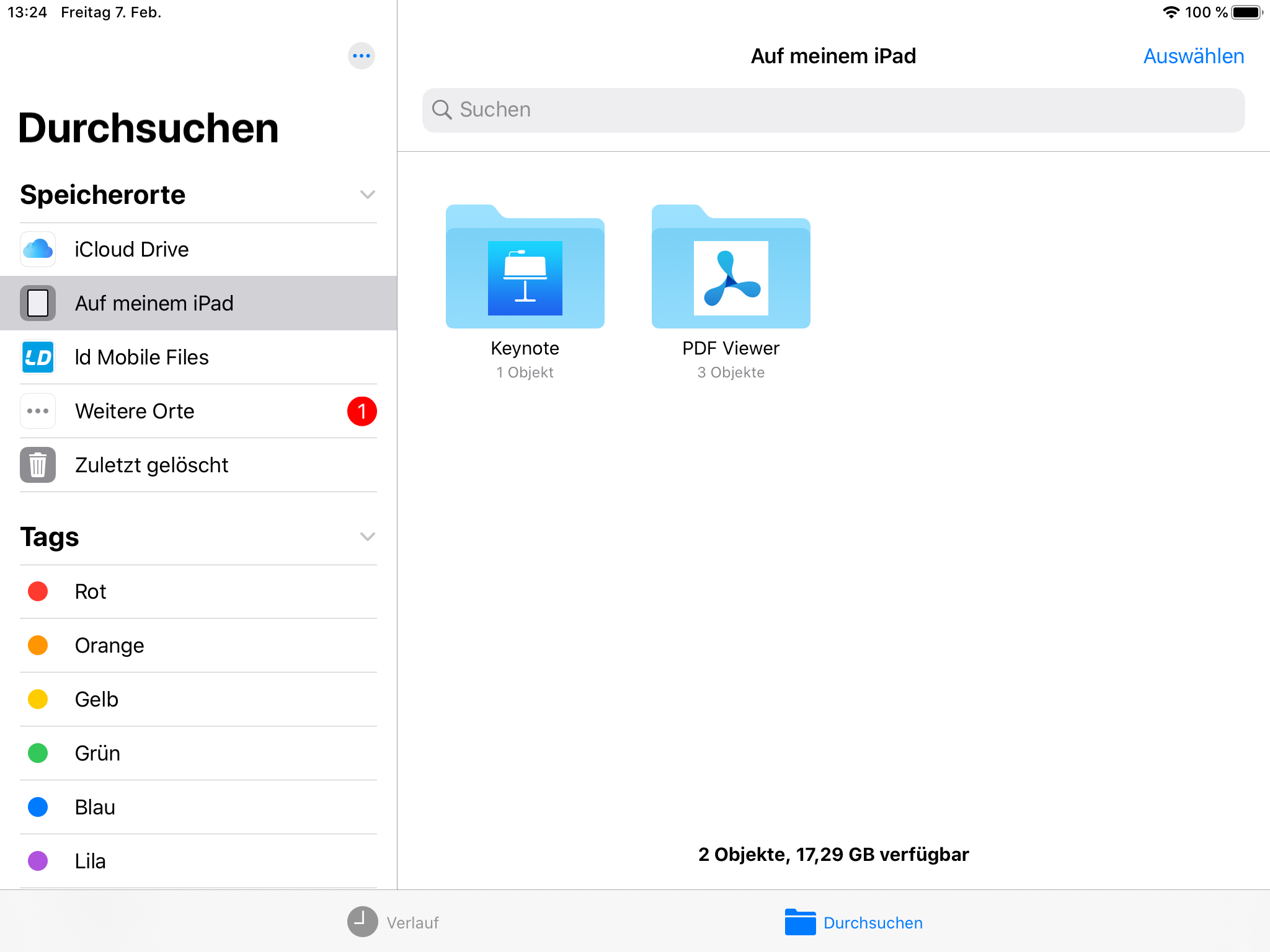This screenshot has width=1270, height=952.
Task: Select the Orange tag dot
Action: tap(38, 645)
